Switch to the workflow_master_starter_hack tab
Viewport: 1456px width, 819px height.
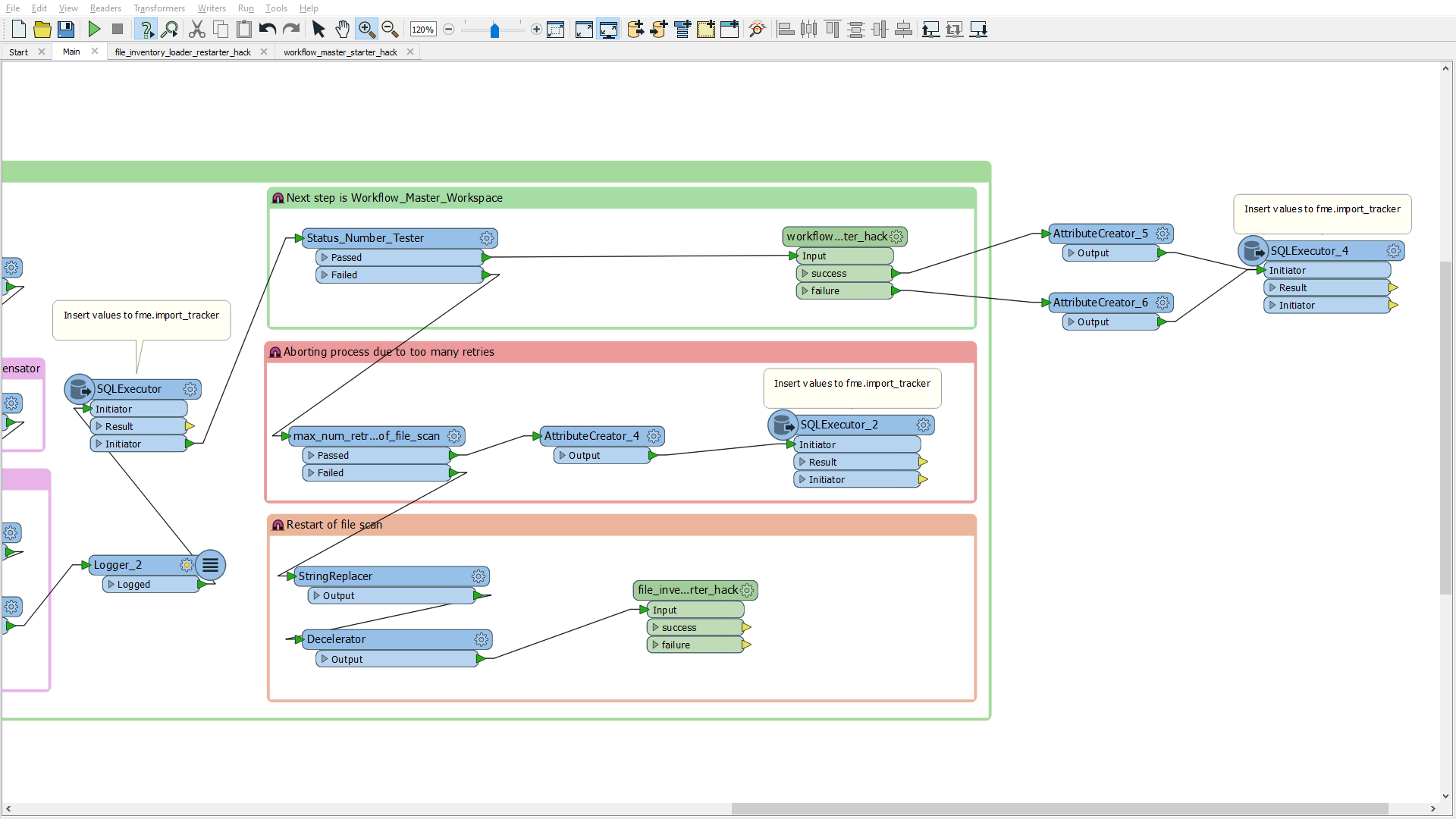(x=340, y=52)
